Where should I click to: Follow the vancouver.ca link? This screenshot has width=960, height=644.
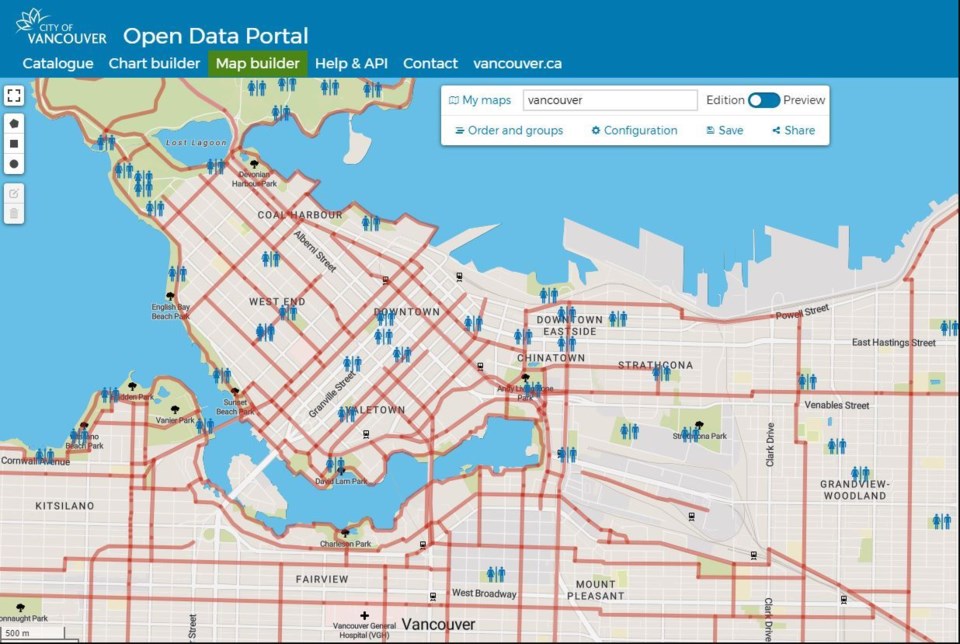(517, 64)
